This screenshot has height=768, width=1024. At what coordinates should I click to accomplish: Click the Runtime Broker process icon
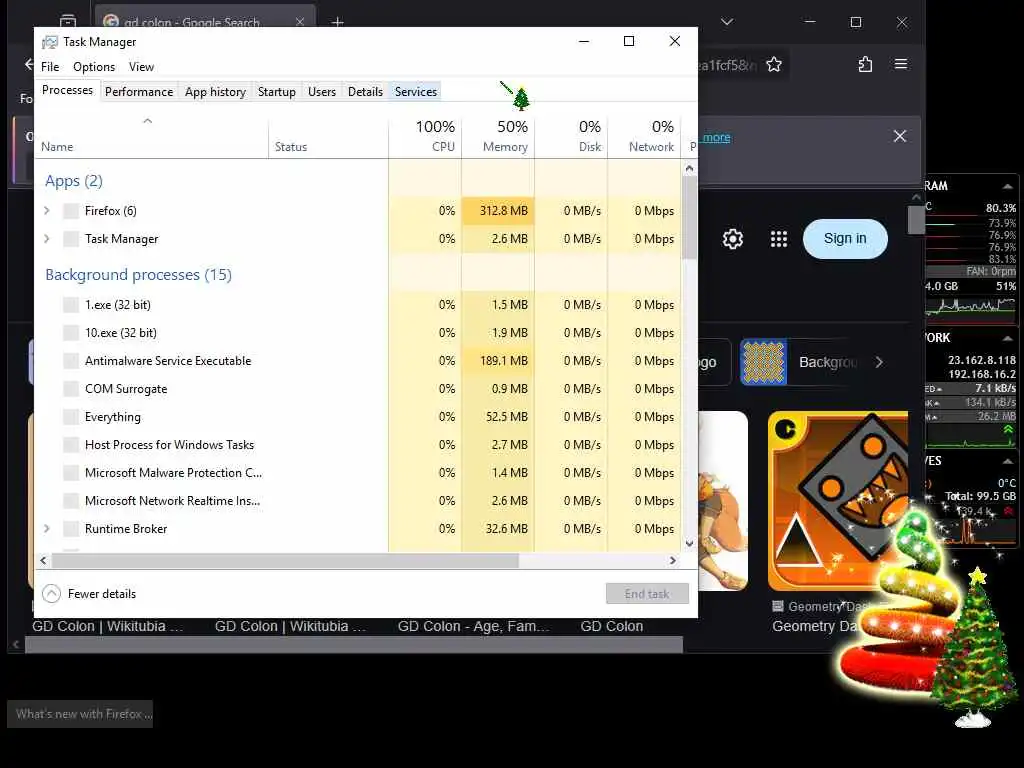[x=71, y=529]
